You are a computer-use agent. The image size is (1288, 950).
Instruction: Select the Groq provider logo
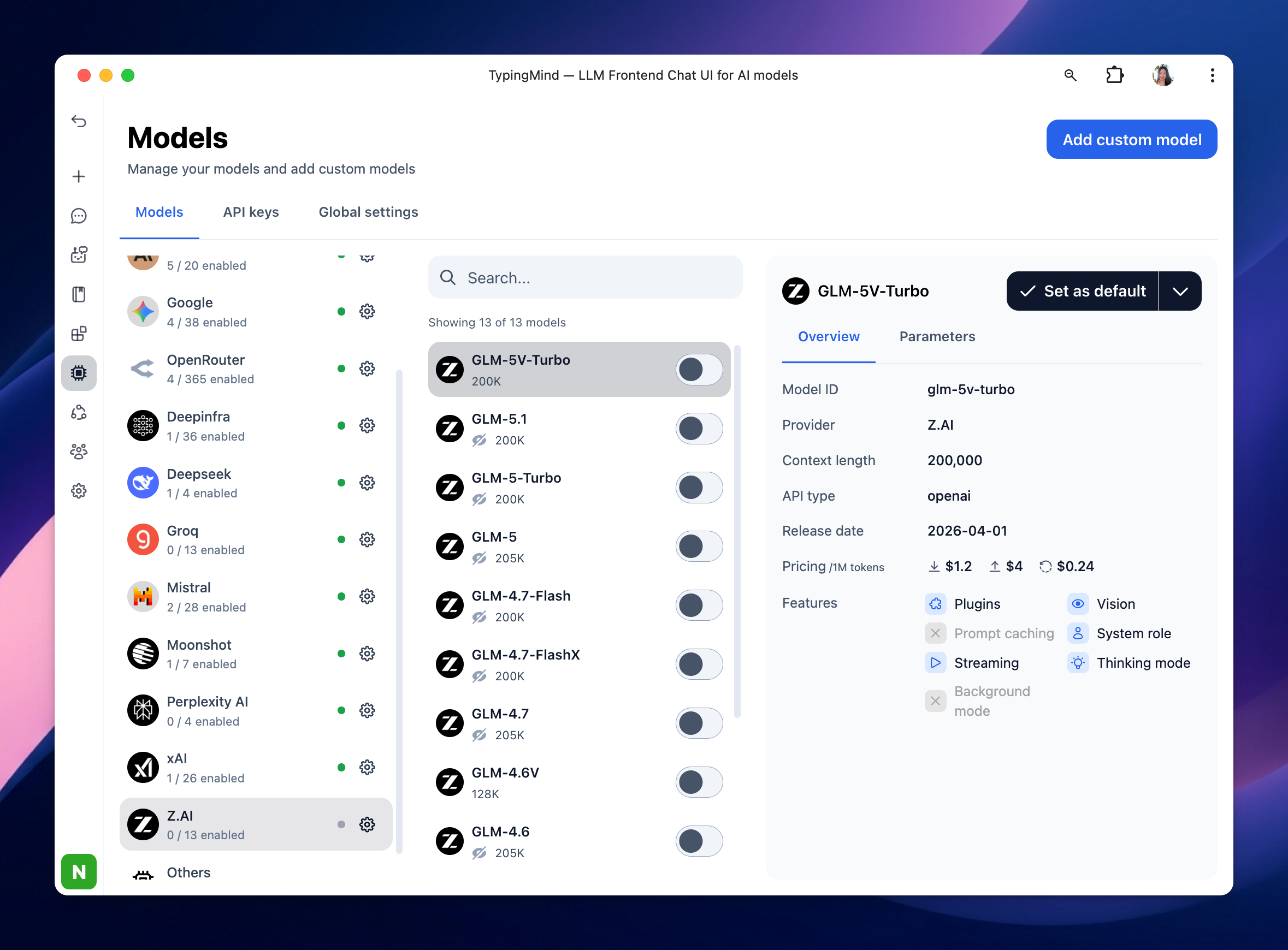click(143, 539)
